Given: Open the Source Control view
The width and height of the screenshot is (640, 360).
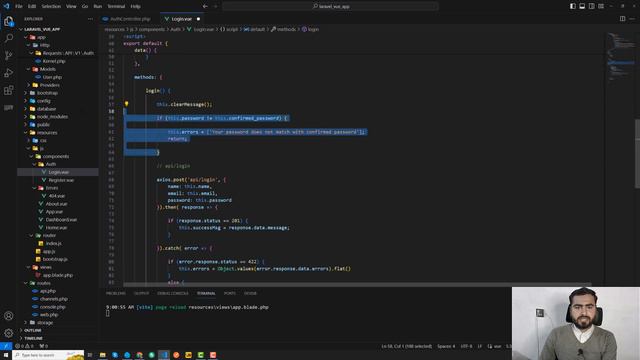Looking at the screenshot, I should pyautogui.click(x=8, y=56).
